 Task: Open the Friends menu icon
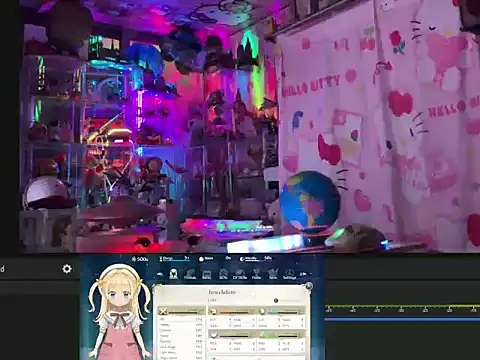tap(190, 274)
